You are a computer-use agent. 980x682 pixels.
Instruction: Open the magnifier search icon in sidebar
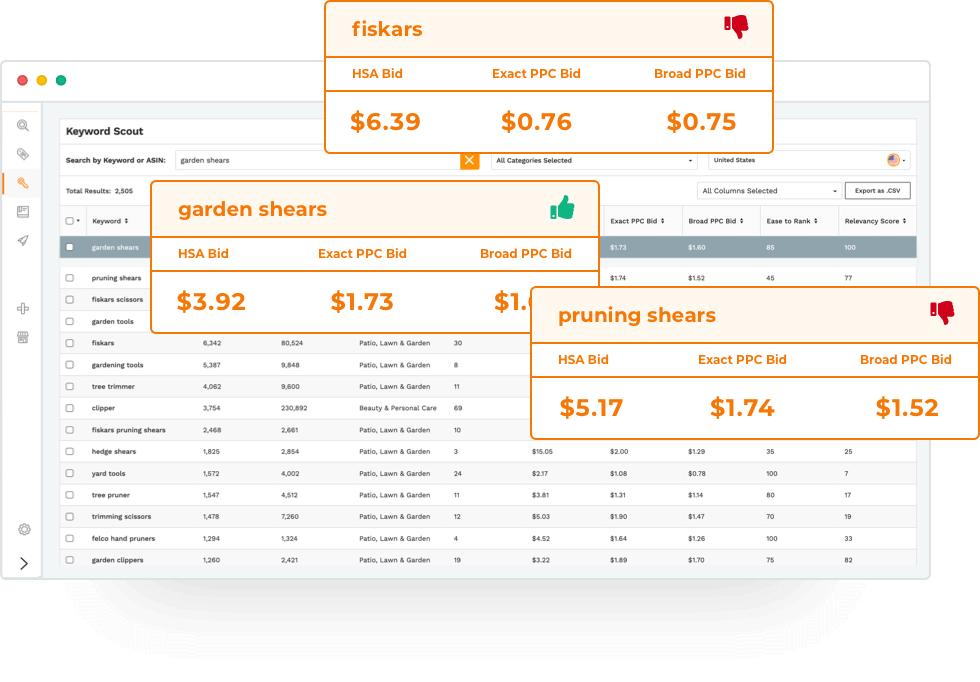[23, 126]
